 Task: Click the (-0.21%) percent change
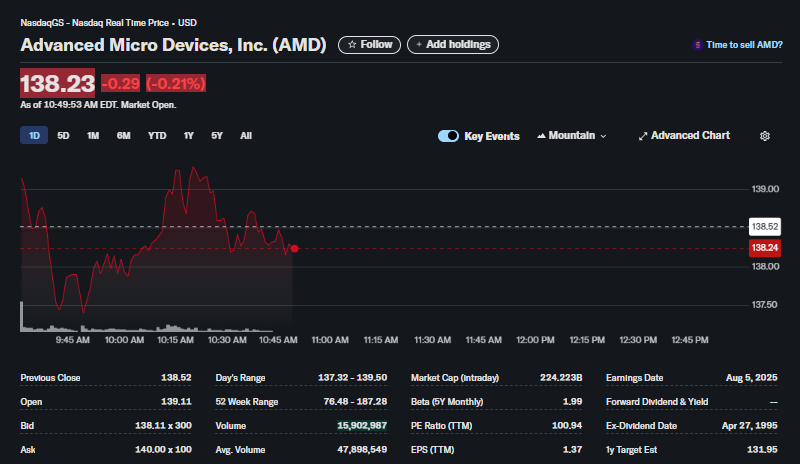click(176, 83)
